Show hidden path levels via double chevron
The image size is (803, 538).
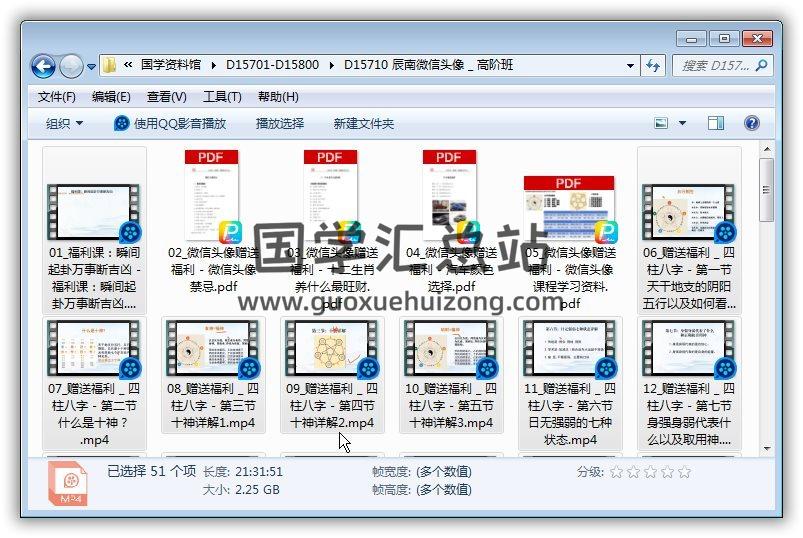128,65
